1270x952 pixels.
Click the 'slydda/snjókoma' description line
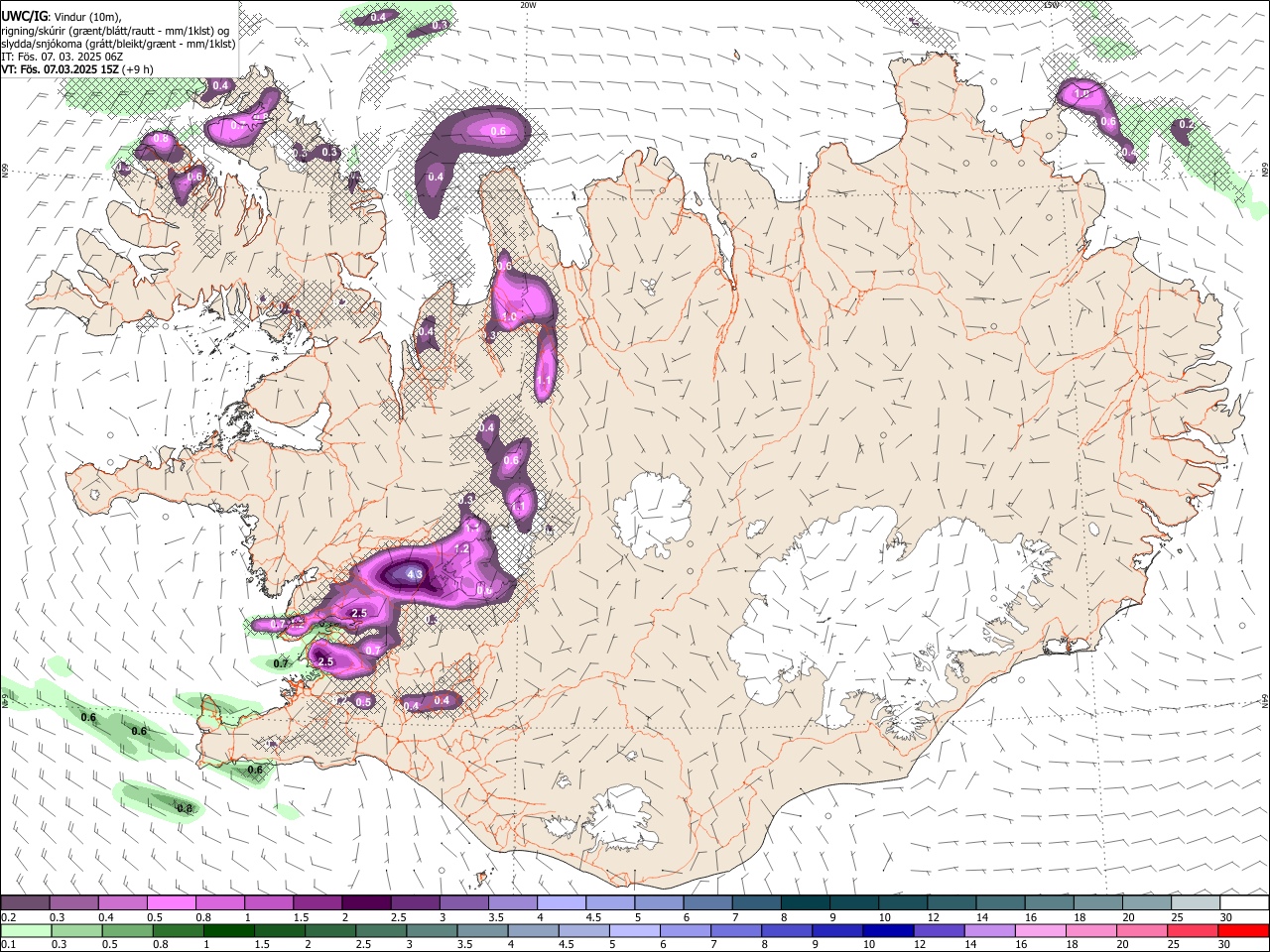(118, 44)
